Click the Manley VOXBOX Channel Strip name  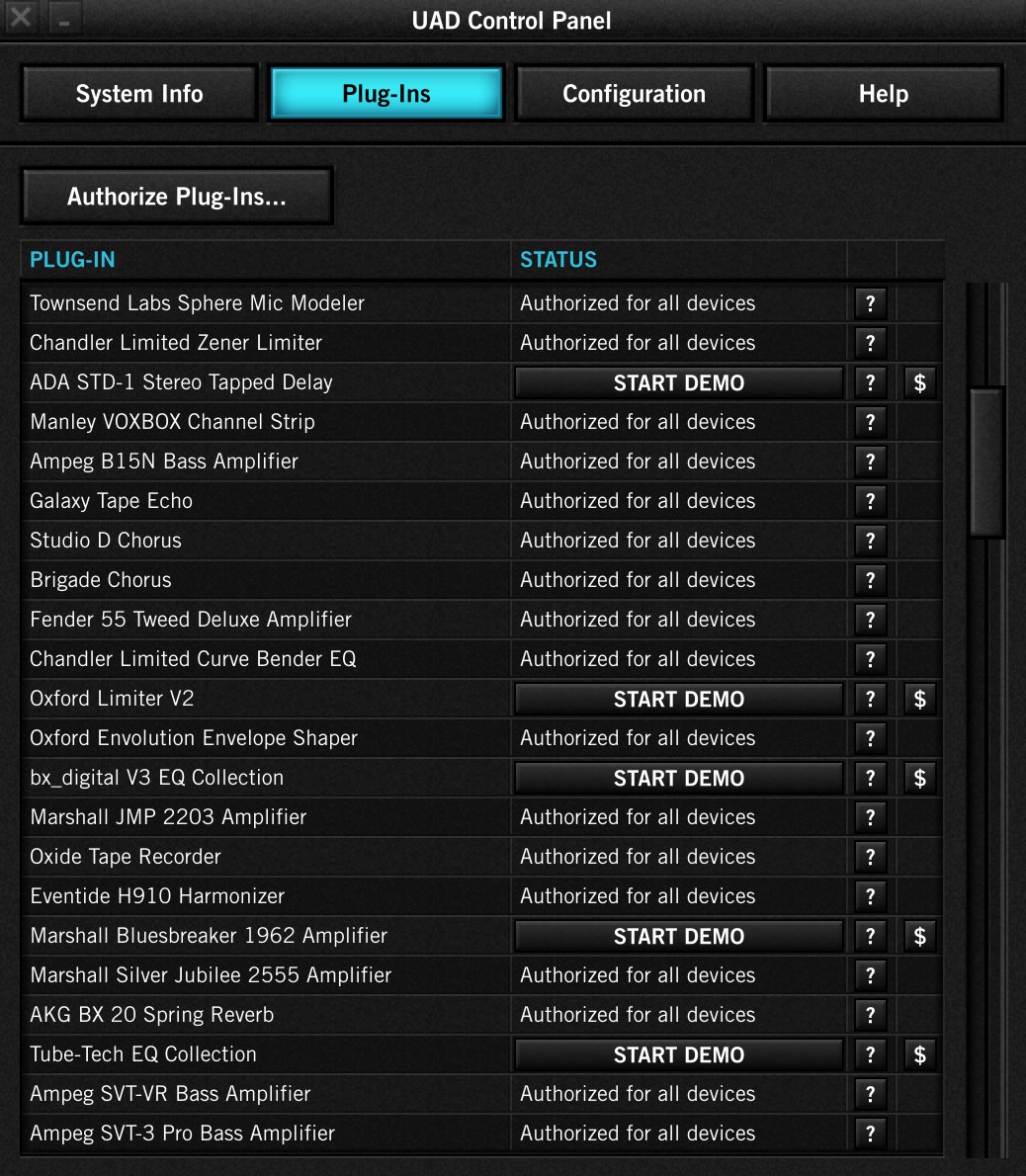pos(173,422)
